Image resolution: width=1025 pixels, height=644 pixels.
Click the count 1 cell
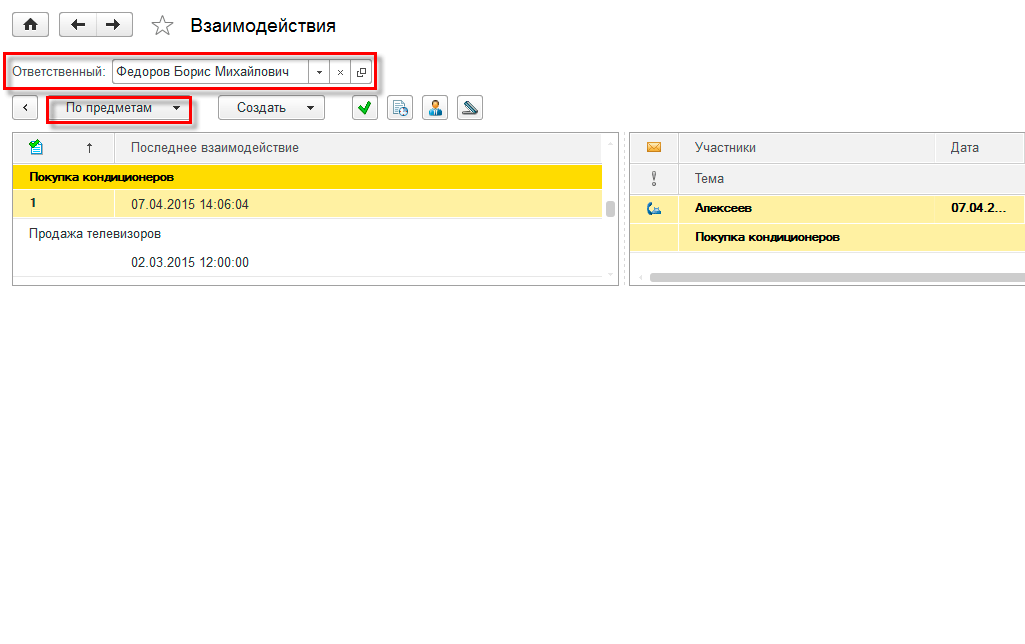(63, 204)
